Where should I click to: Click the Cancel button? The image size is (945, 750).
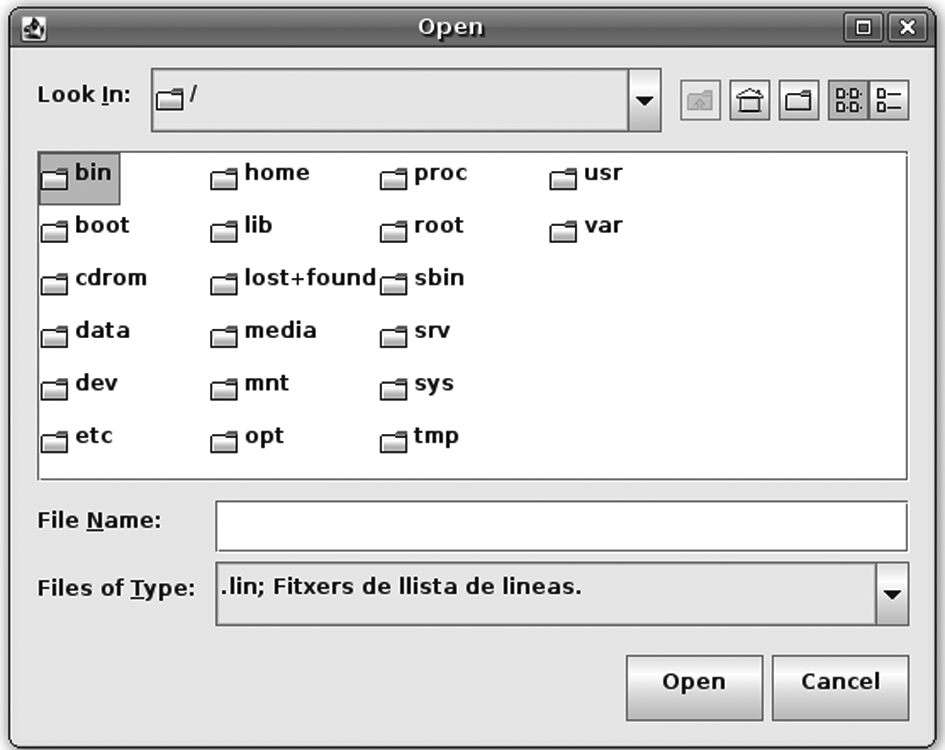[840, 688]
